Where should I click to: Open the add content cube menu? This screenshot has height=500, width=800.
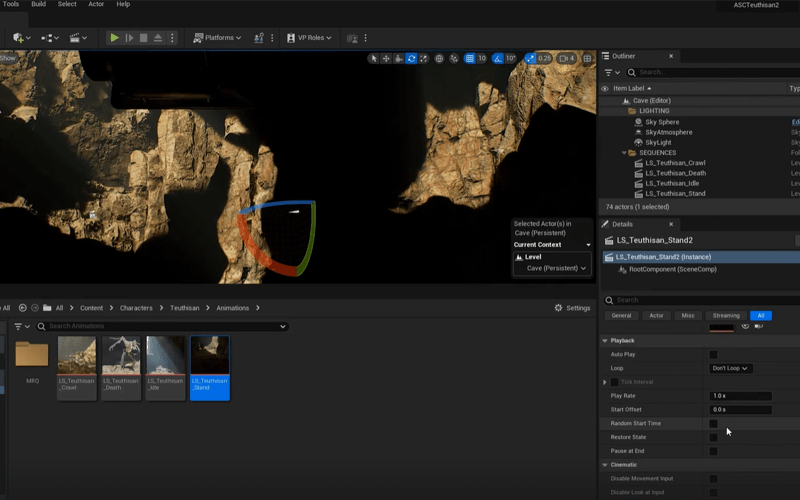tap(21, 38)
